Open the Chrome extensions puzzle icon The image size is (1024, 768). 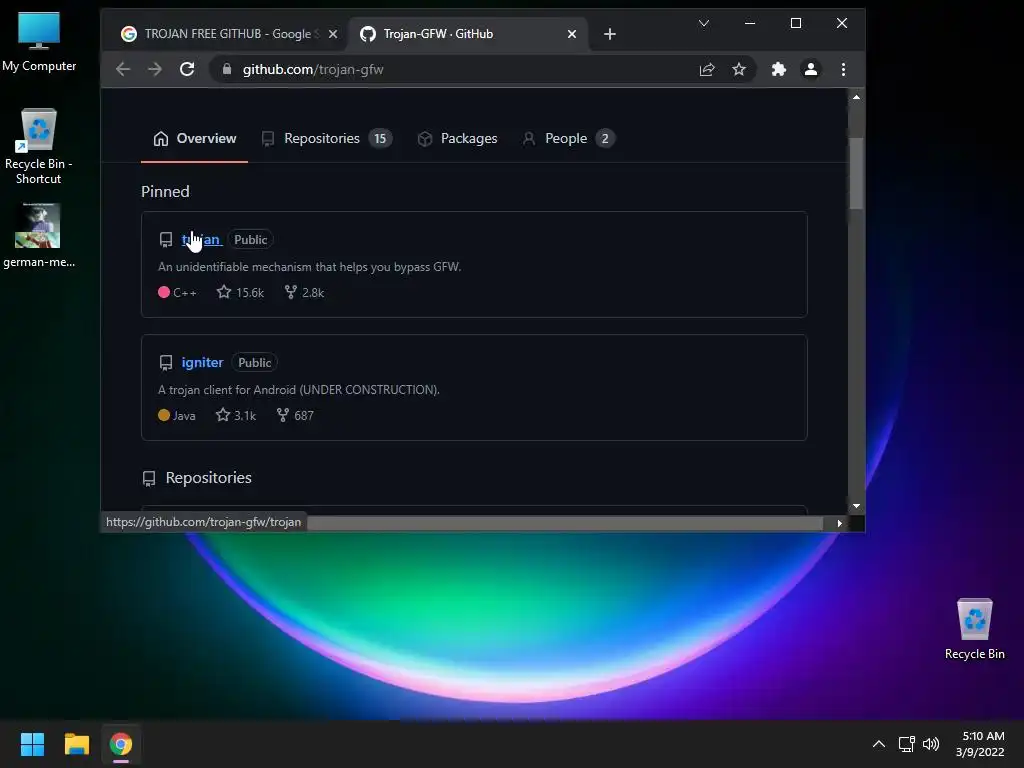click(778, 69)
